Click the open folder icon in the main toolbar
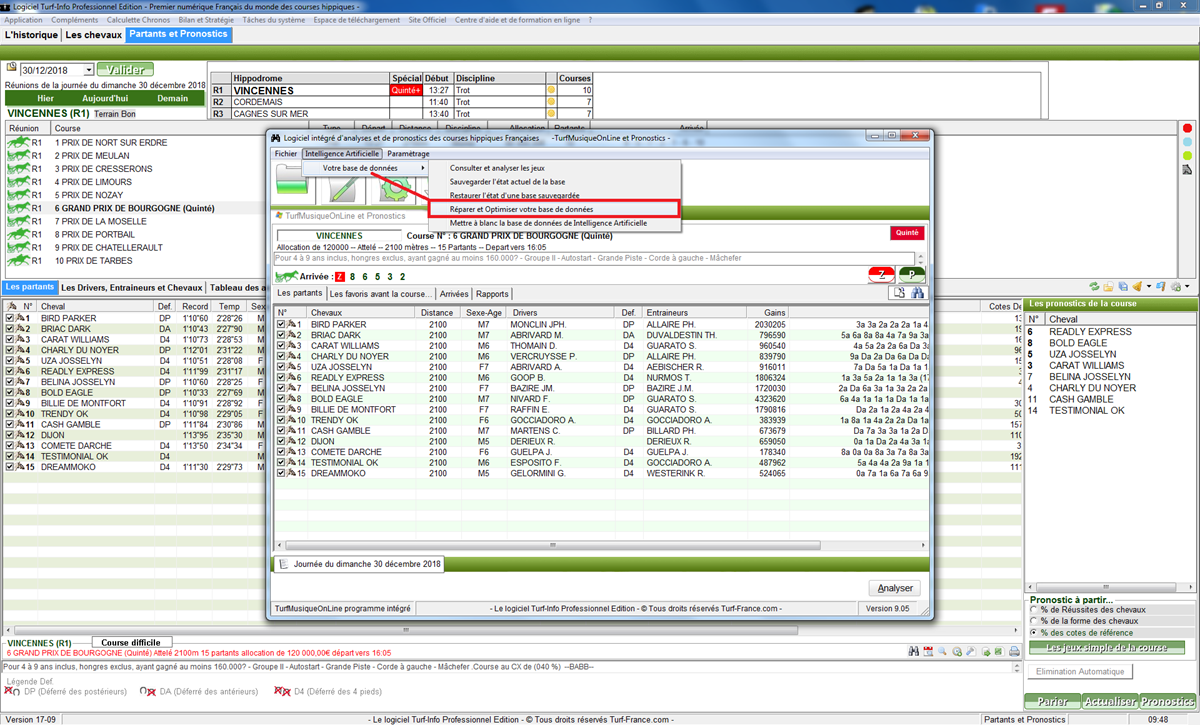 point(1108,286)
